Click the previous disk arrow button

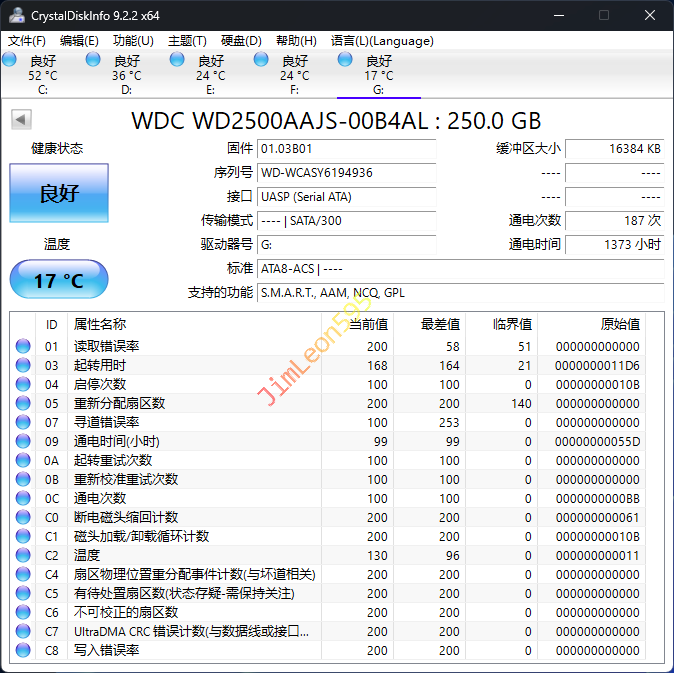[x=21, y=120]
